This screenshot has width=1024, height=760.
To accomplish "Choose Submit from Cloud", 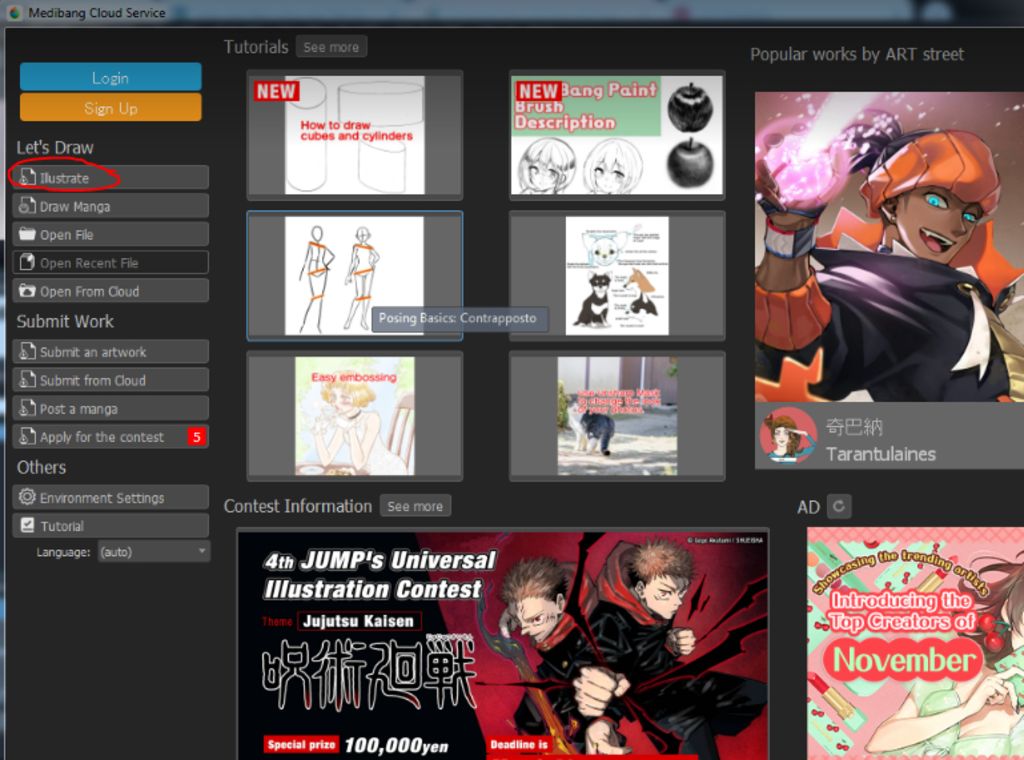I will [110, 379].
